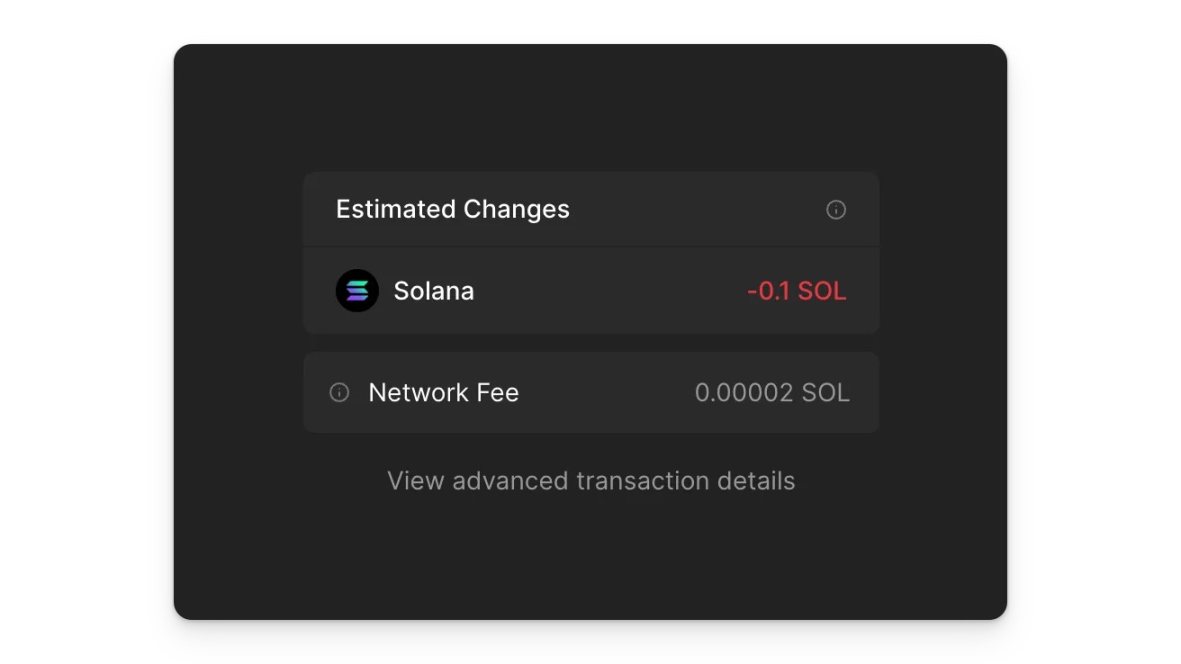Click the word "details" in the bottom link
This screenshot has height=664, width=1181.
tap(756, 481)
